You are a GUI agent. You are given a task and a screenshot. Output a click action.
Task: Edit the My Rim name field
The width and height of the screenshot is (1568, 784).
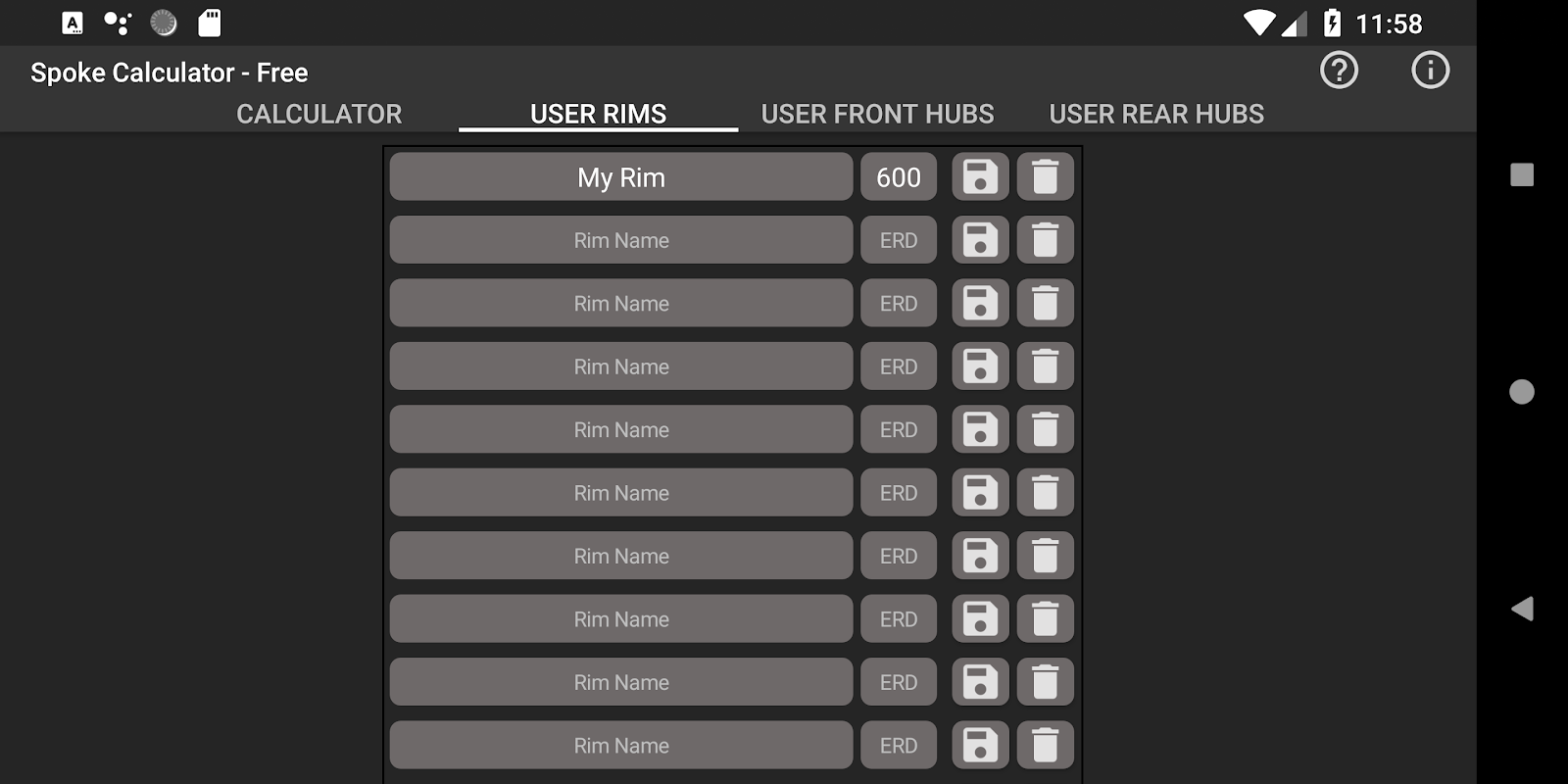(621, 176)
